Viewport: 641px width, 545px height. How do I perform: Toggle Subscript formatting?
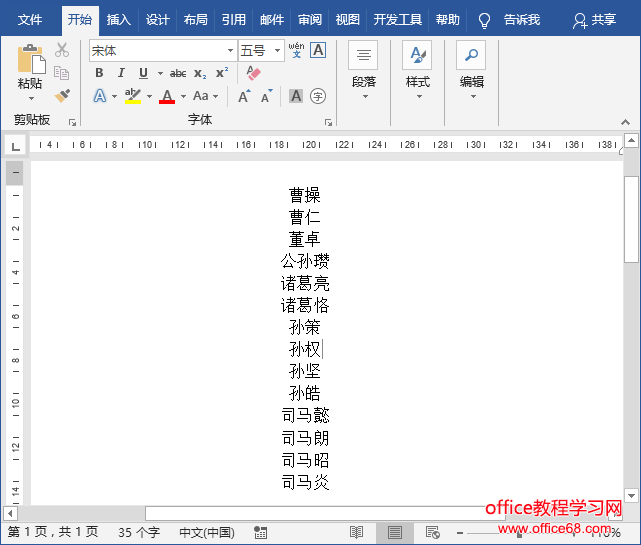(x=200, y=73)
